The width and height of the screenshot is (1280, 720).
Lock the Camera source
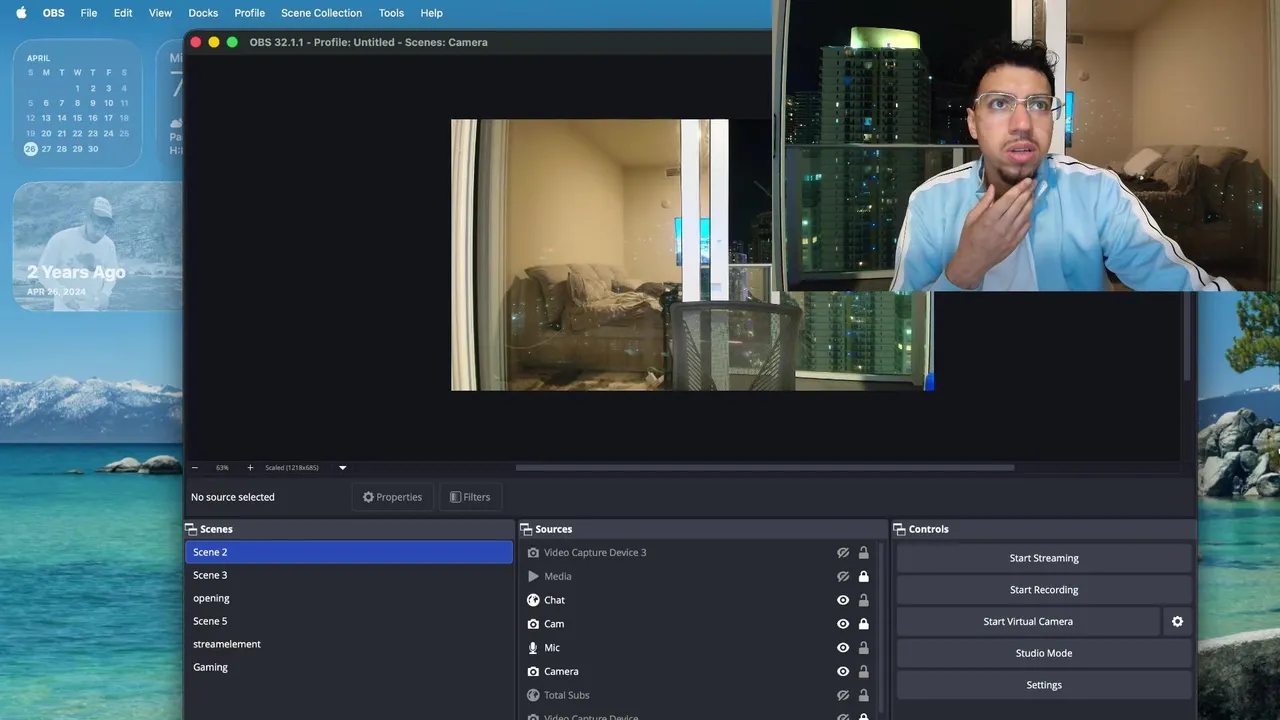[863, 672]
